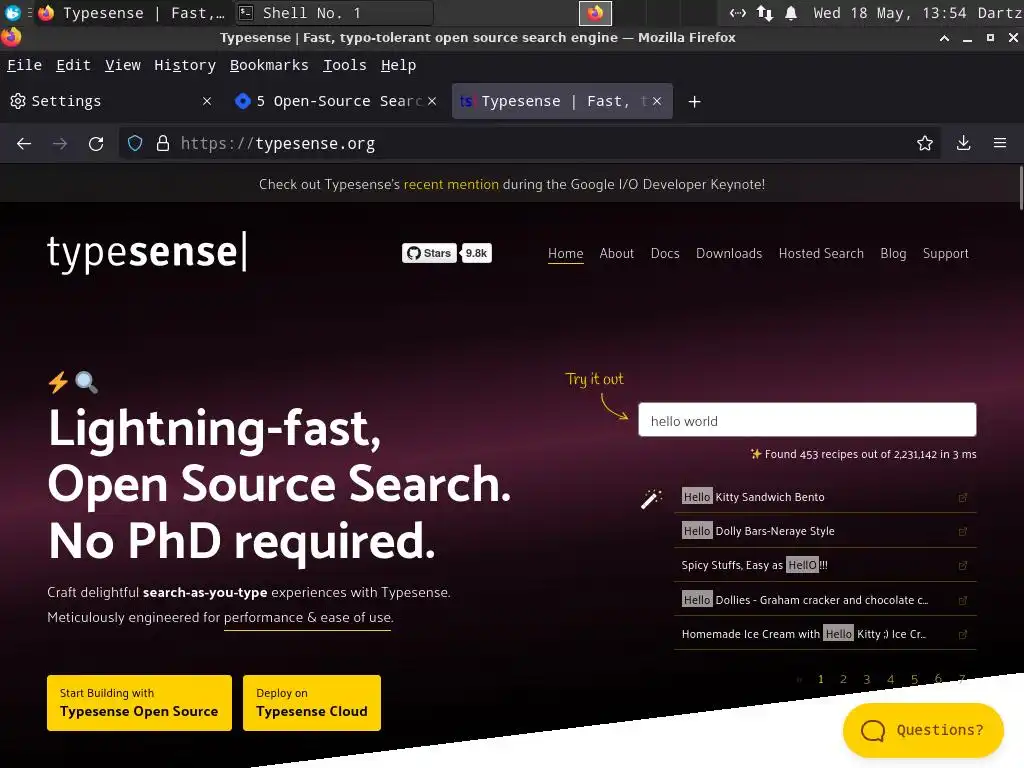The height and width of the screenshot is (768, 1024).
Task: Open Spicy Stuffs, Easy as HellO result
Action: pyautogui.click(x=754, y=565)
